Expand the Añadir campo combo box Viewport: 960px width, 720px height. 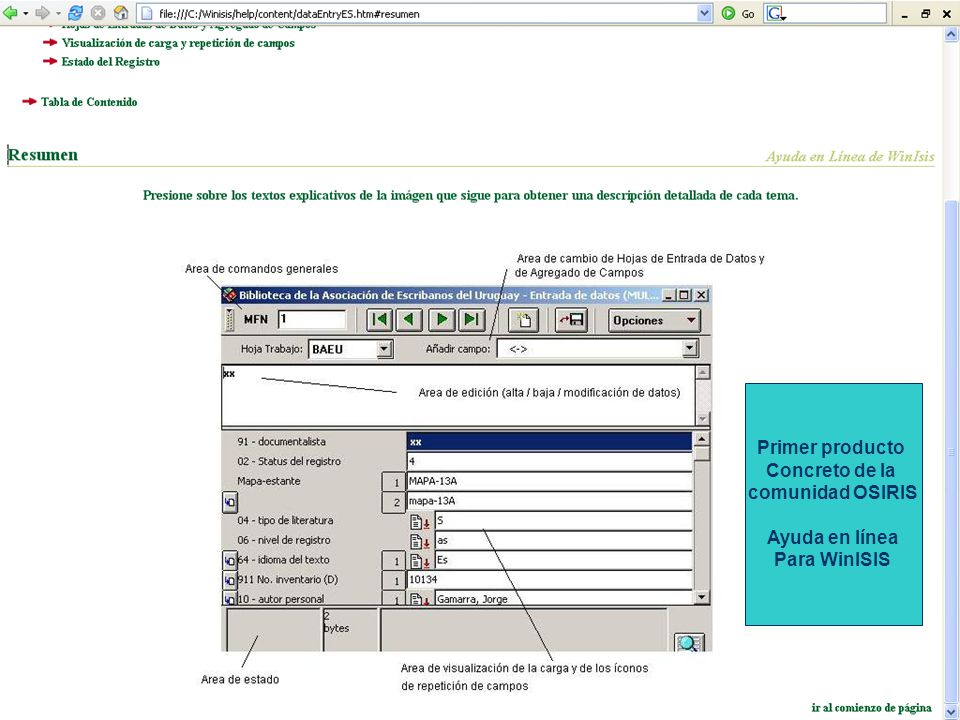[690, 349]
